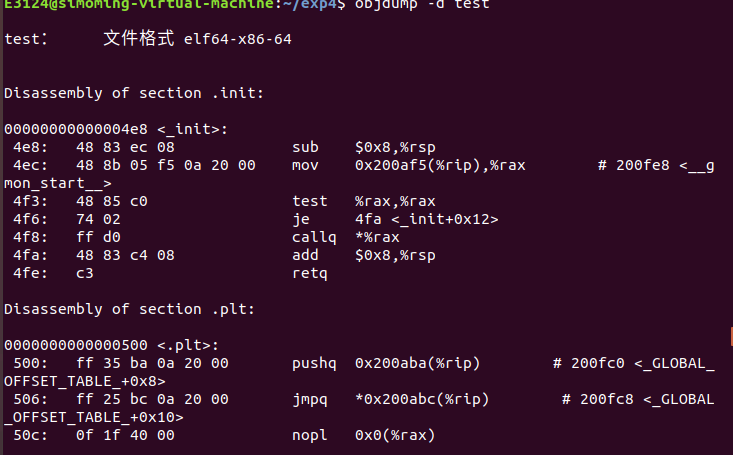
Task: Click the '_OFFSET_TABLE_+0x10>' wrapped text
Action: (94, 417)
